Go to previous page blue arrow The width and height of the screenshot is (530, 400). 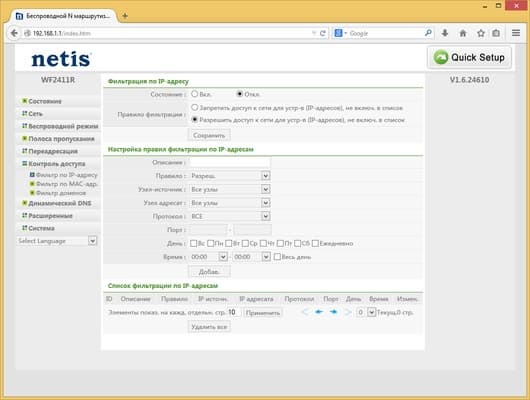coord(319,312)
